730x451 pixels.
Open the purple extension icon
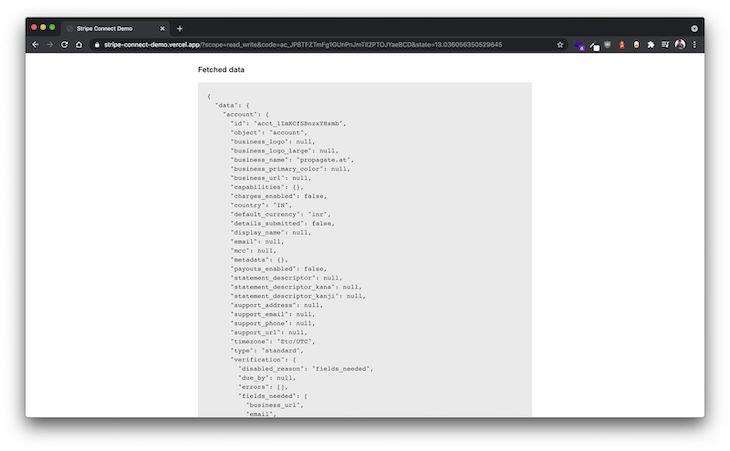tap(579, 45)
